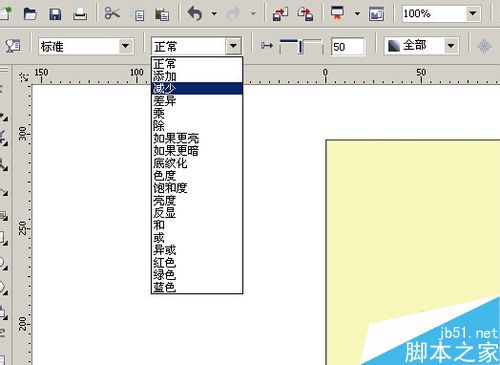Image resolution: width=500 pixels, height=365 pixels.
Task: Pick 如果更暗 from the list
Action: tap(197, 151)
